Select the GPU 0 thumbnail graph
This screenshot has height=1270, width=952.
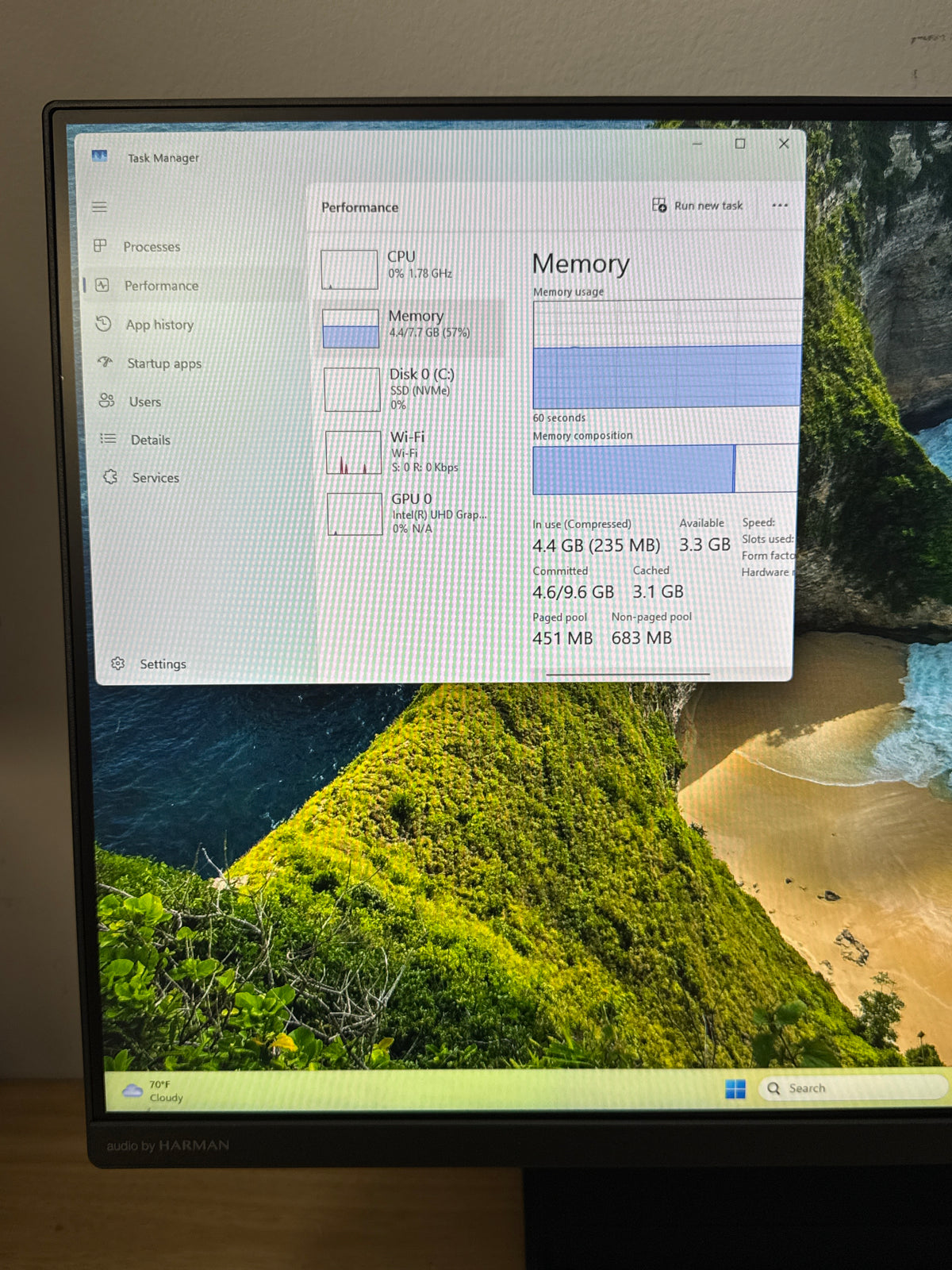coord(355,514)
